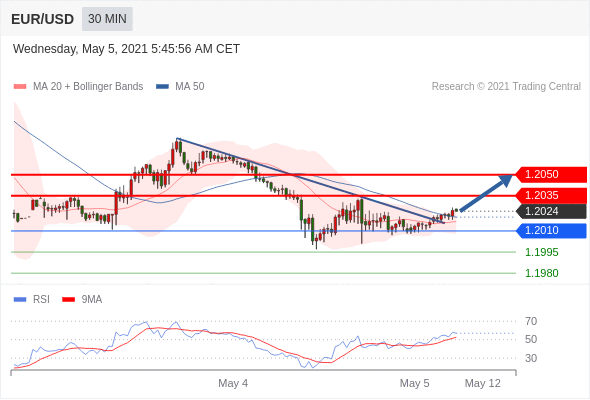Toggle MA 20 + Bollinger Bands legend swatch
This screenshot has width=590, height=400.
(x=20, y=87)
